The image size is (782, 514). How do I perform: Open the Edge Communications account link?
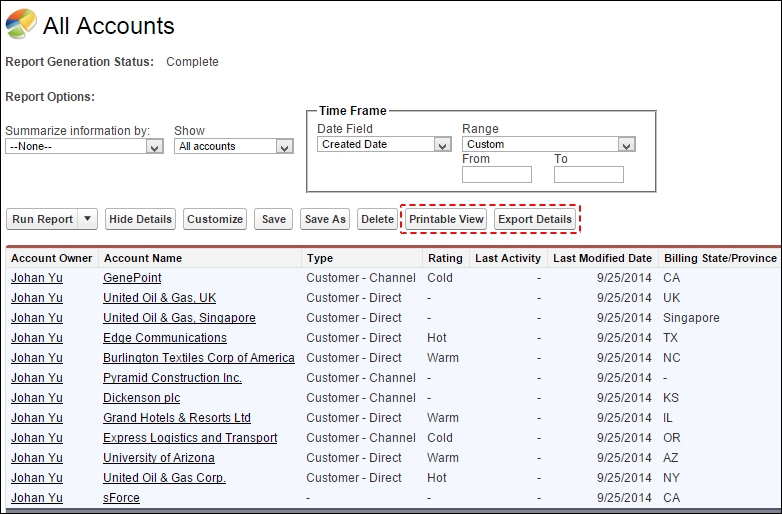click(165, 338)
